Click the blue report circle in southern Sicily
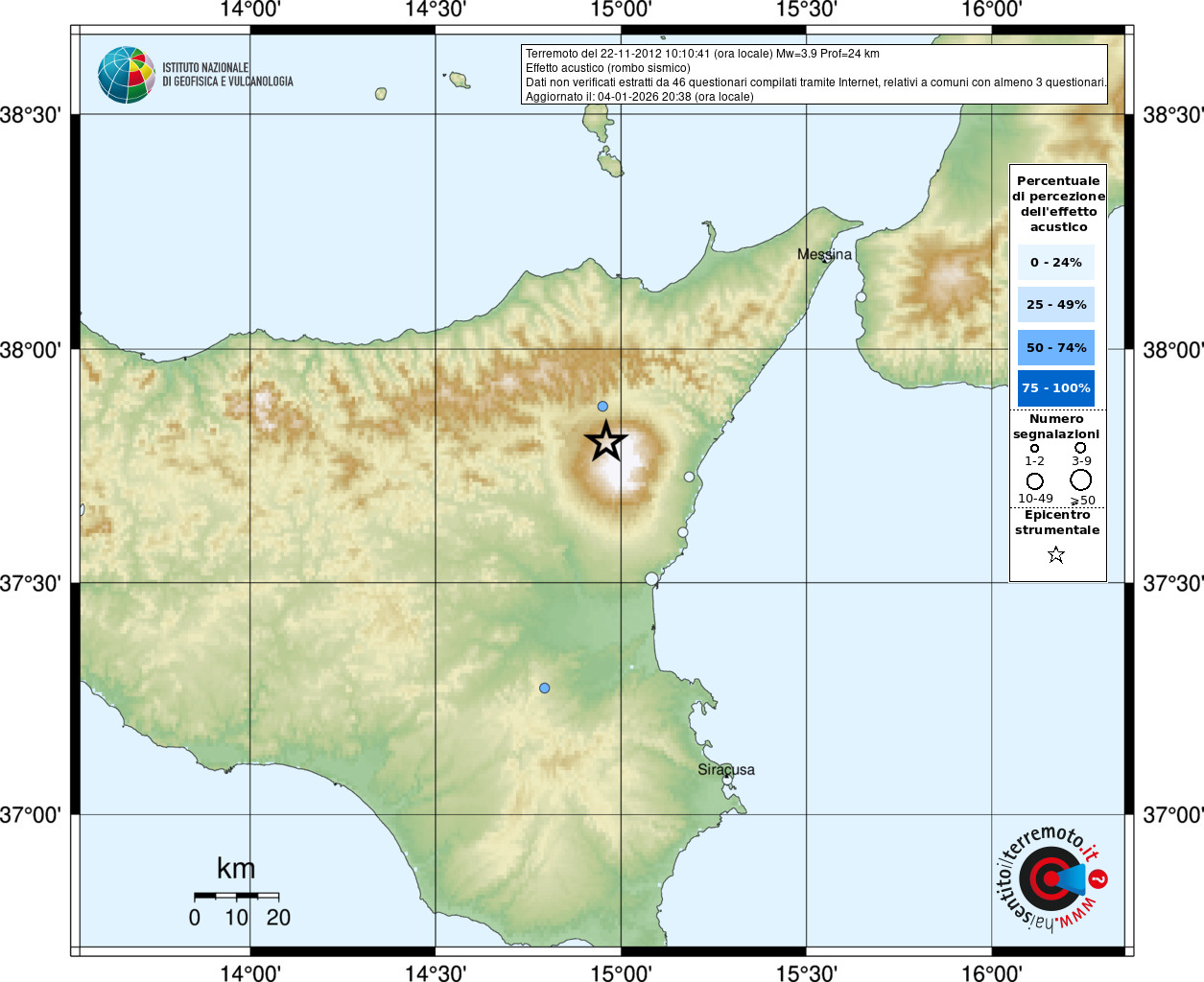 click(x=544, y=688)
